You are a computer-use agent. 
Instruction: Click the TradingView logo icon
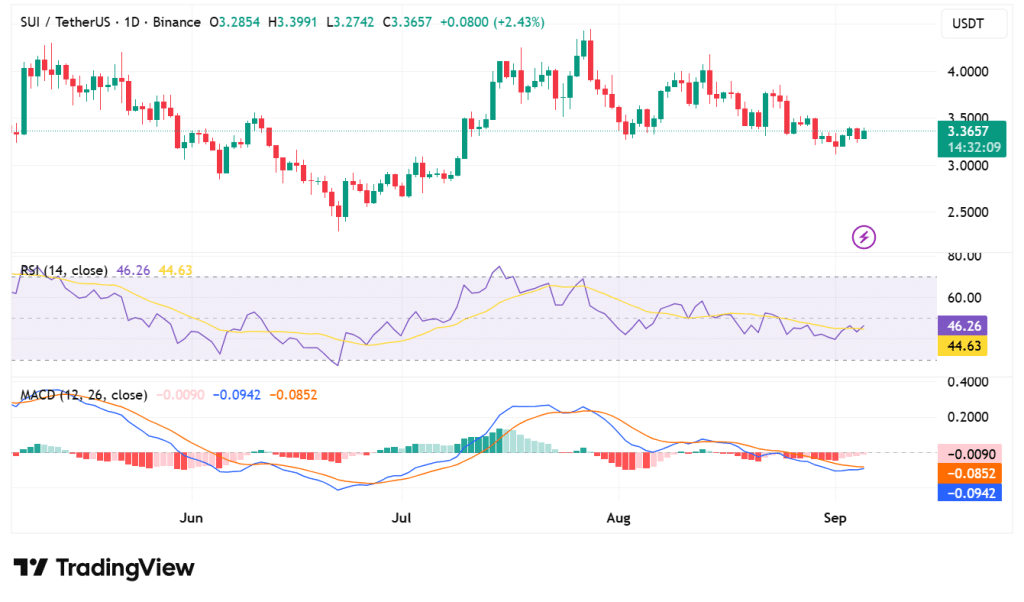click(x=30, y=568)
